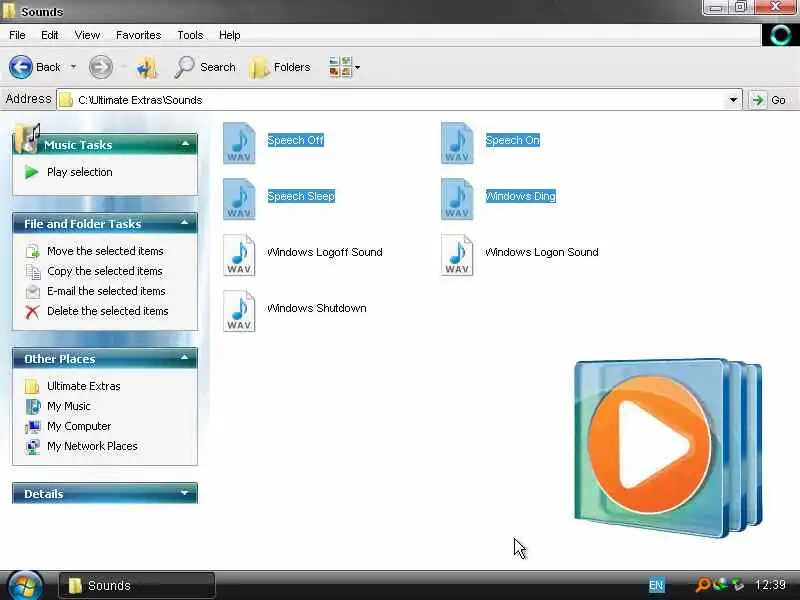Click the EN language indicator

[x=656, y=585]
